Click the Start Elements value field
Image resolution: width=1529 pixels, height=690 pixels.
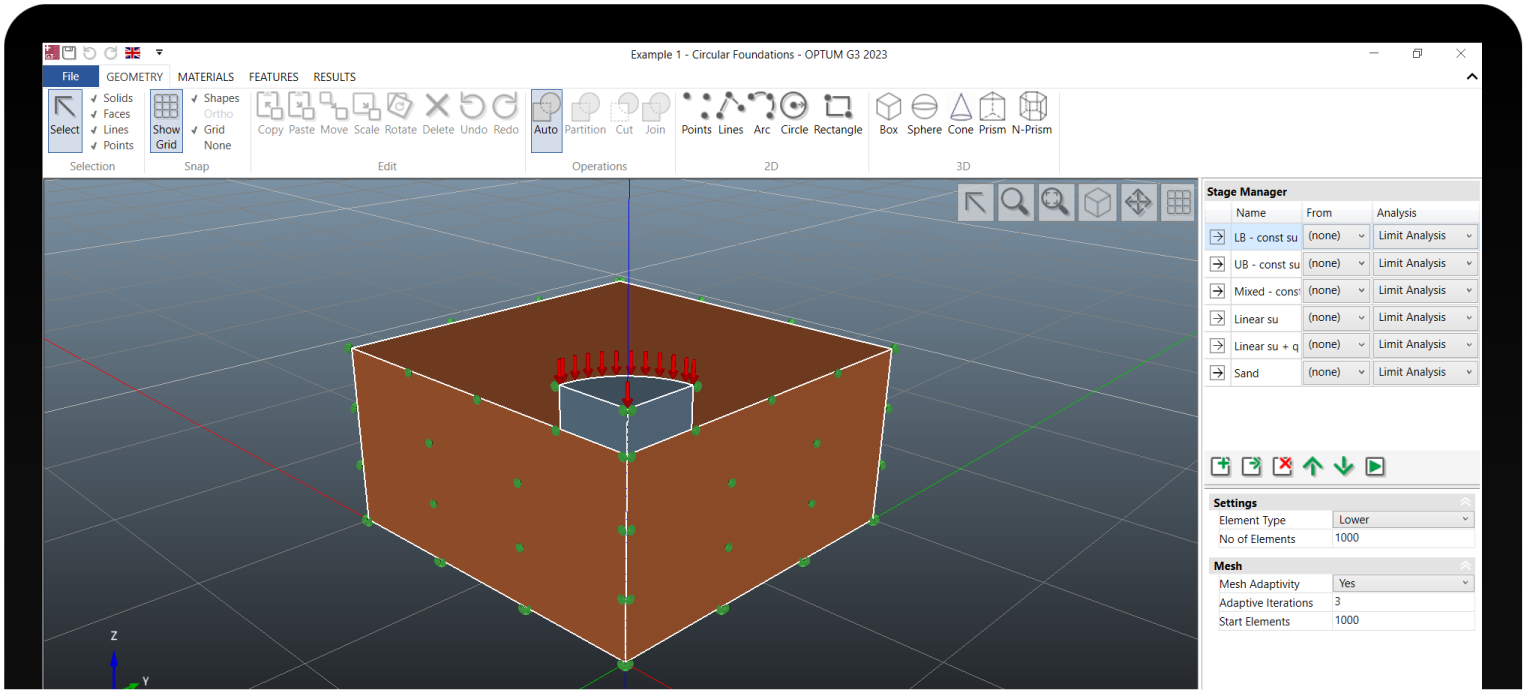pyautogui.click(x=1404, y=621)
